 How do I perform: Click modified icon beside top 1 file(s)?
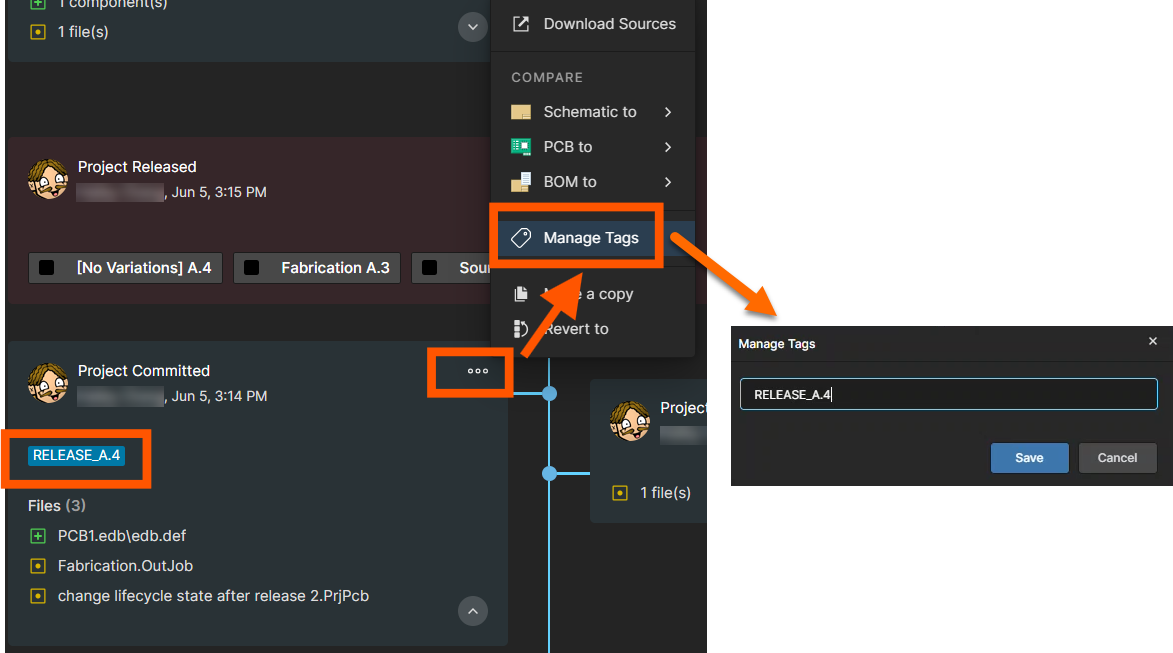37,32
